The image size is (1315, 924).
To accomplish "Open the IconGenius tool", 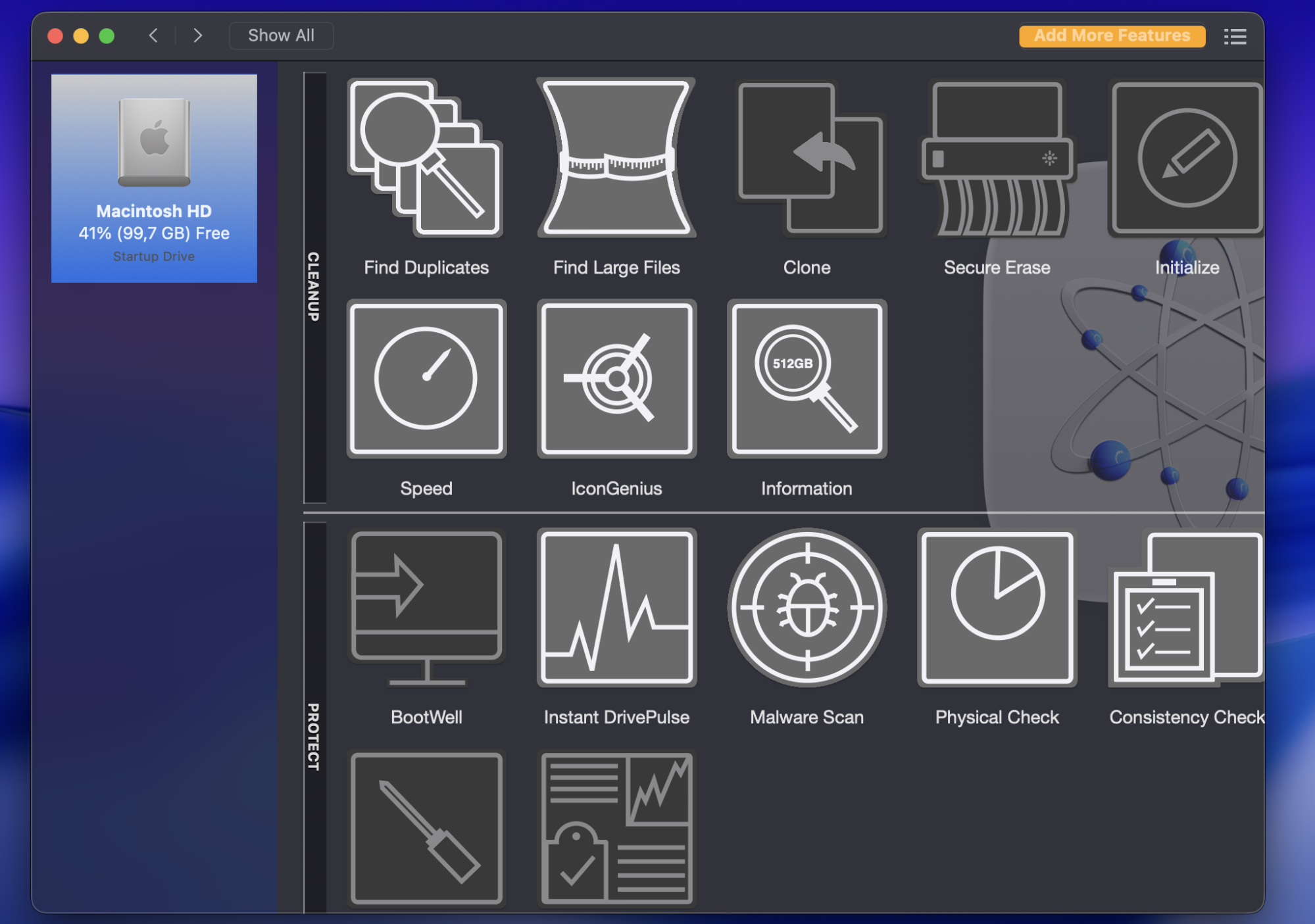I will 616,379.
